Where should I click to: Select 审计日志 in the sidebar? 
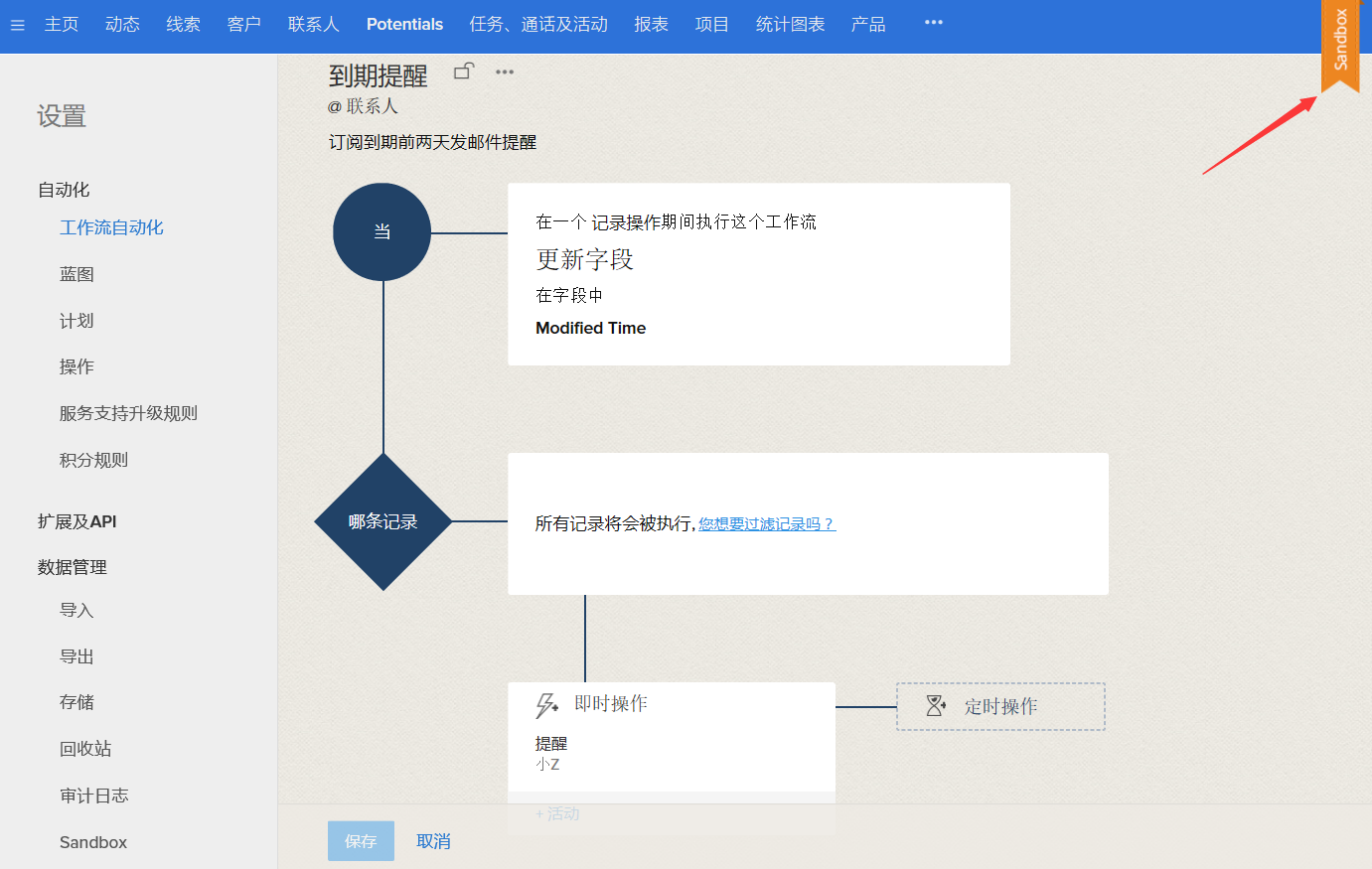point(93,796)
